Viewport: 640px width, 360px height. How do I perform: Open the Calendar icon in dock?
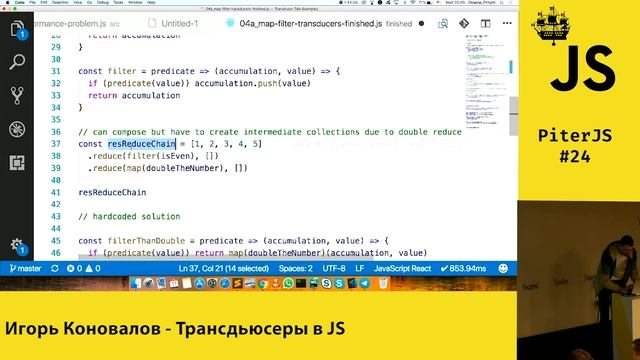click(174, 283)
